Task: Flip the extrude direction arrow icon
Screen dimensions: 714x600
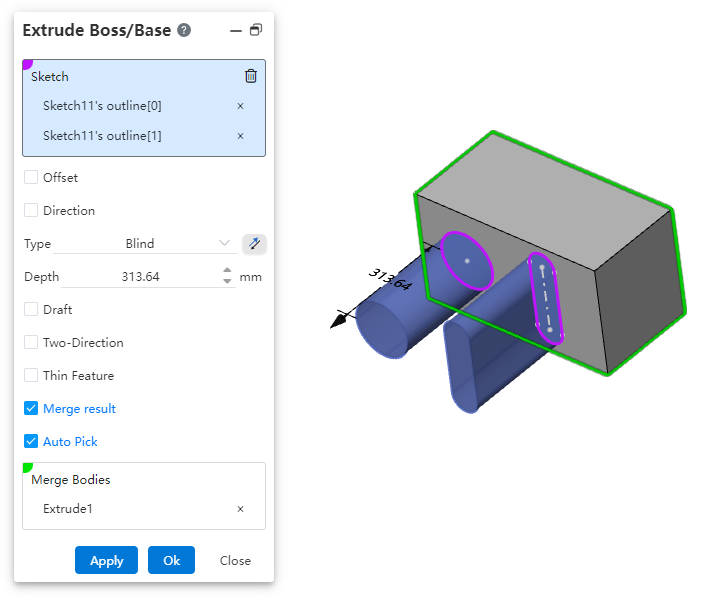Action: pos(254,244)
